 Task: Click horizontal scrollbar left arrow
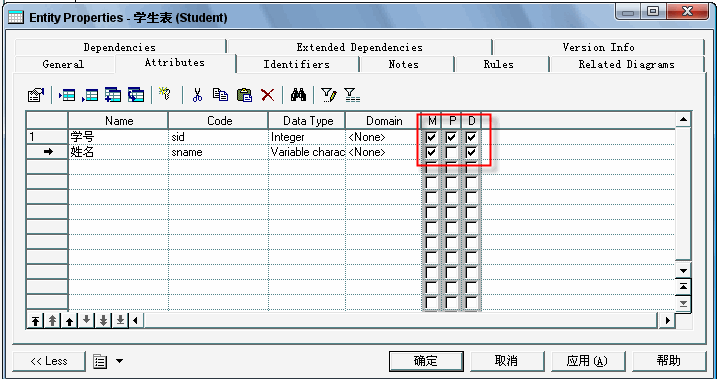pos(136,320)
